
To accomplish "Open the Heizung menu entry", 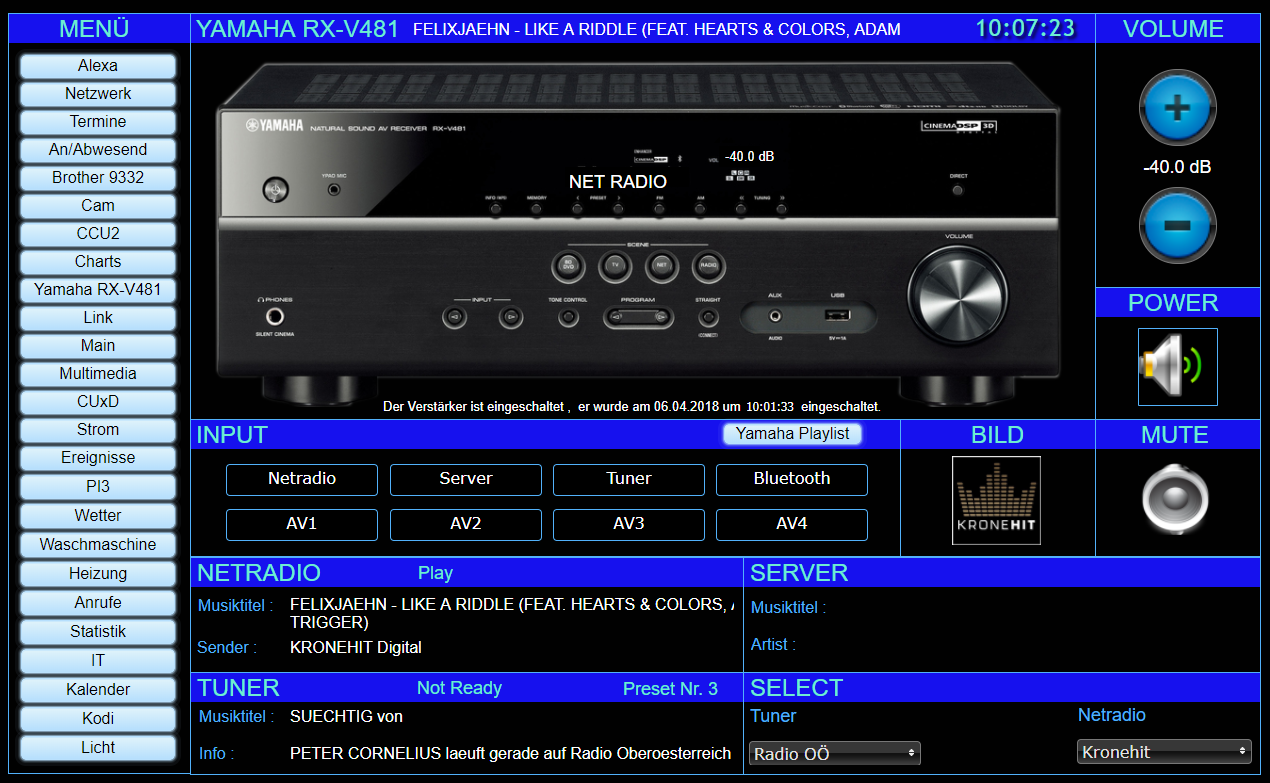I will [x=98, y=574].
